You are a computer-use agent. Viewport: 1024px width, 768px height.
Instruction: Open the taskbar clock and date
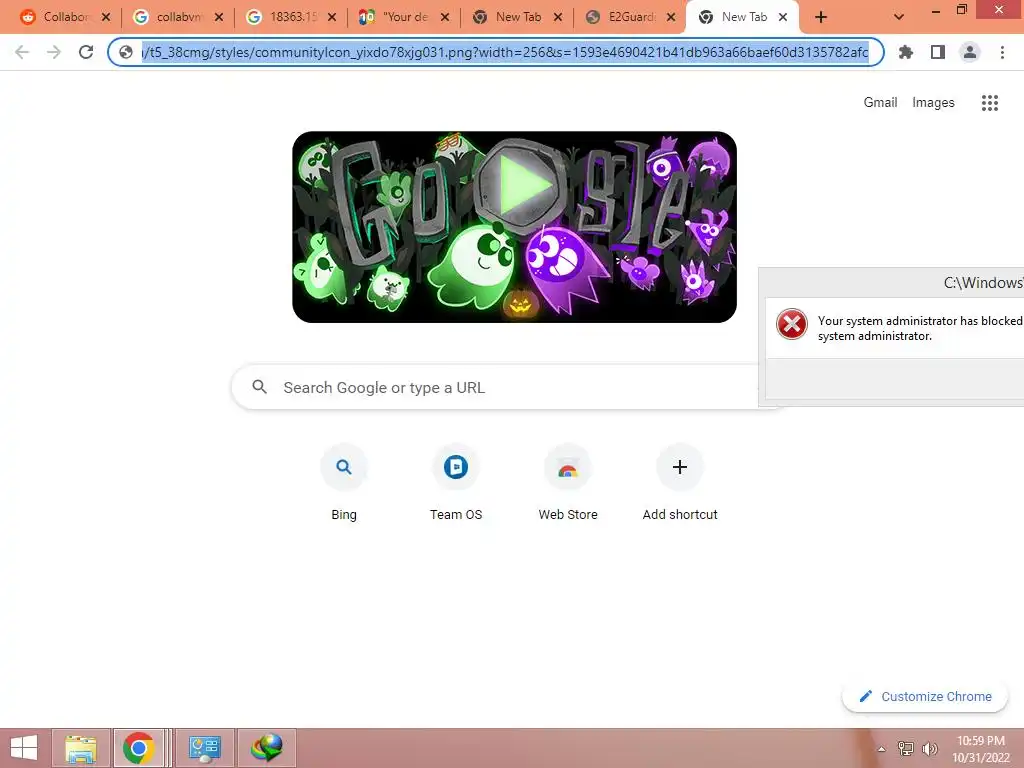click(981, 749)
